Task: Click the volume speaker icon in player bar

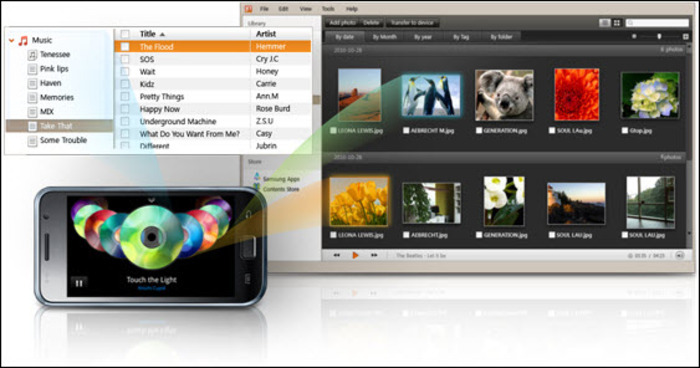Action: pos(679,255)
